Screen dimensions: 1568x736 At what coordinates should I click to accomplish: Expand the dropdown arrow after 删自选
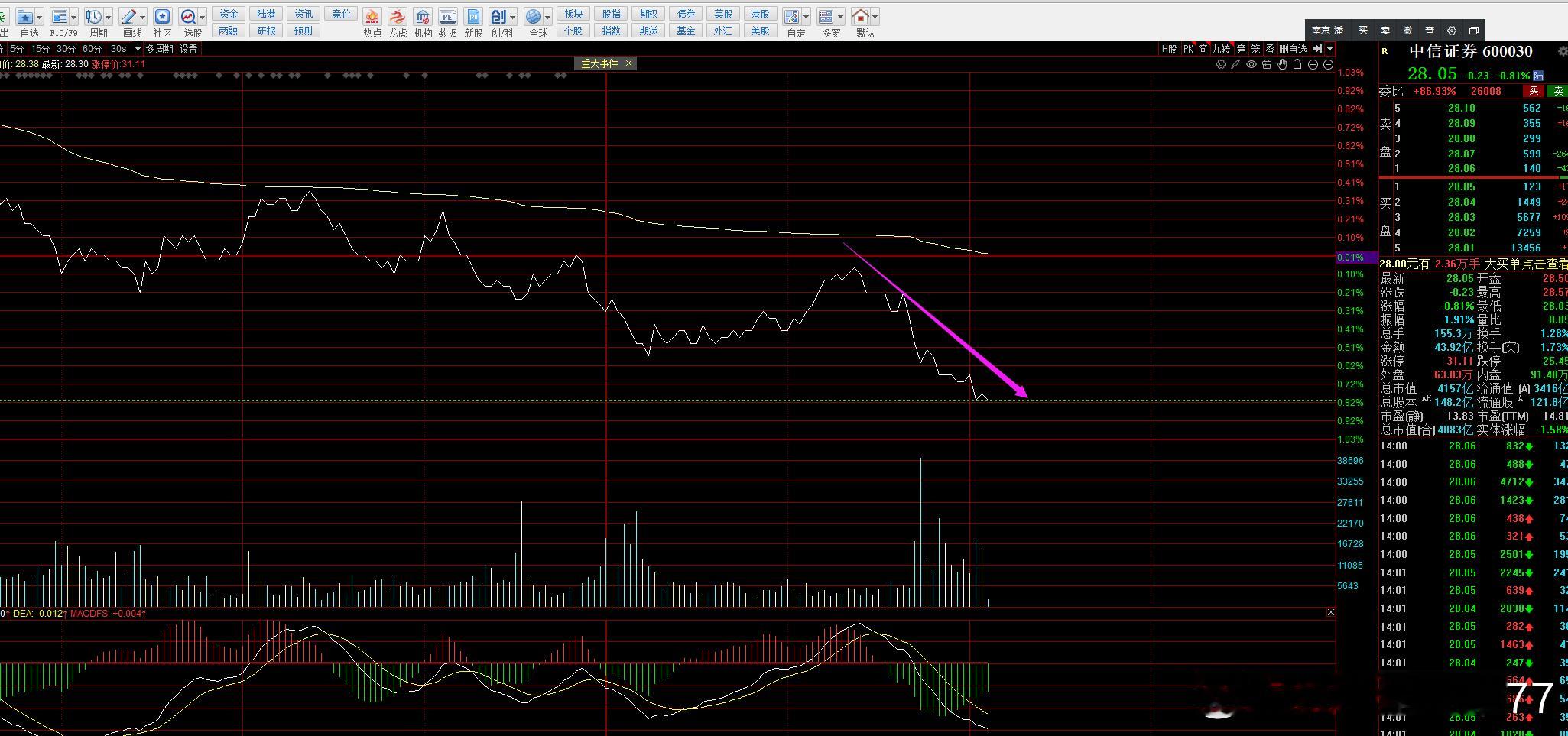1330,49
